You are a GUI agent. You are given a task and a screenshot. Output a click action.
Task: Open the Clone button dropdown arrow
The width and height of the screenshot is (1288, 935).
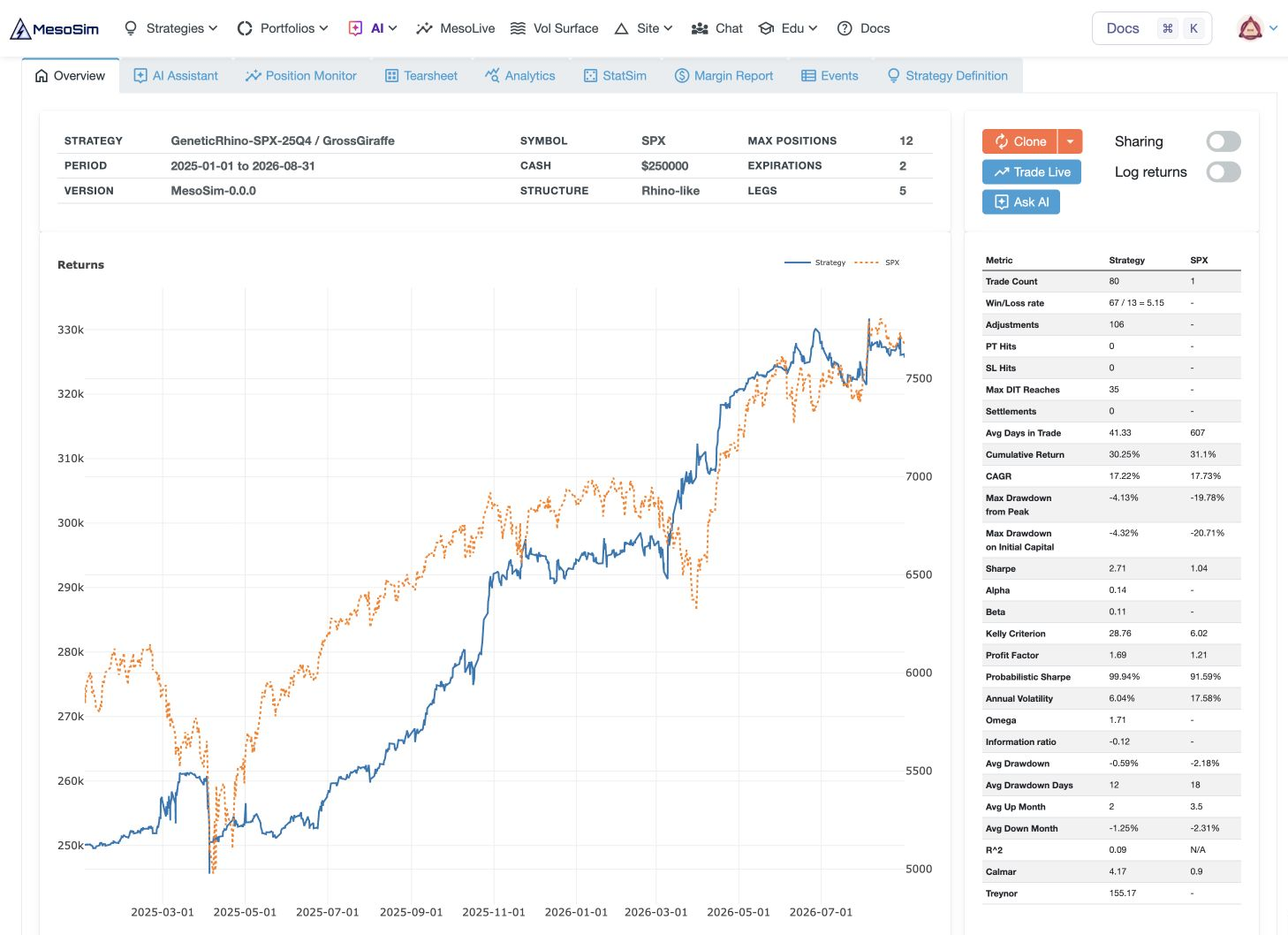[x=1070, y=141]
